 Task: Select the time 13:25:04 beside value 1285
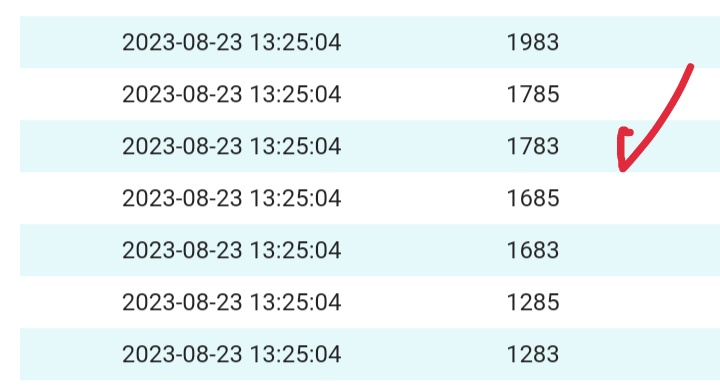(x=296, y=302)
